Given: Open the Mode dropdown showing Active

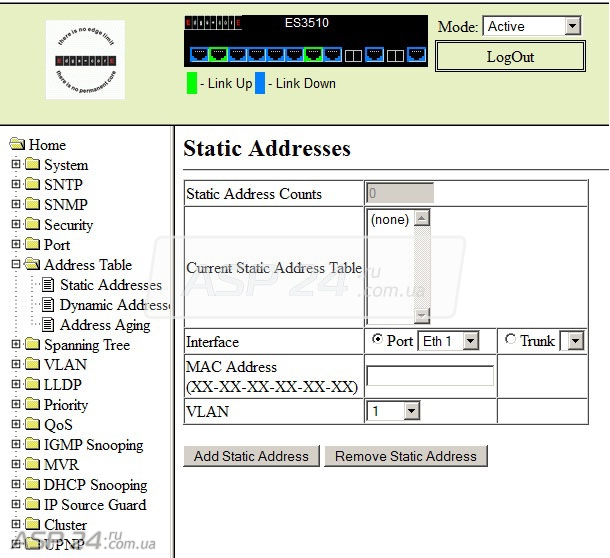Looking at the screenshot, I should point(531,26).
